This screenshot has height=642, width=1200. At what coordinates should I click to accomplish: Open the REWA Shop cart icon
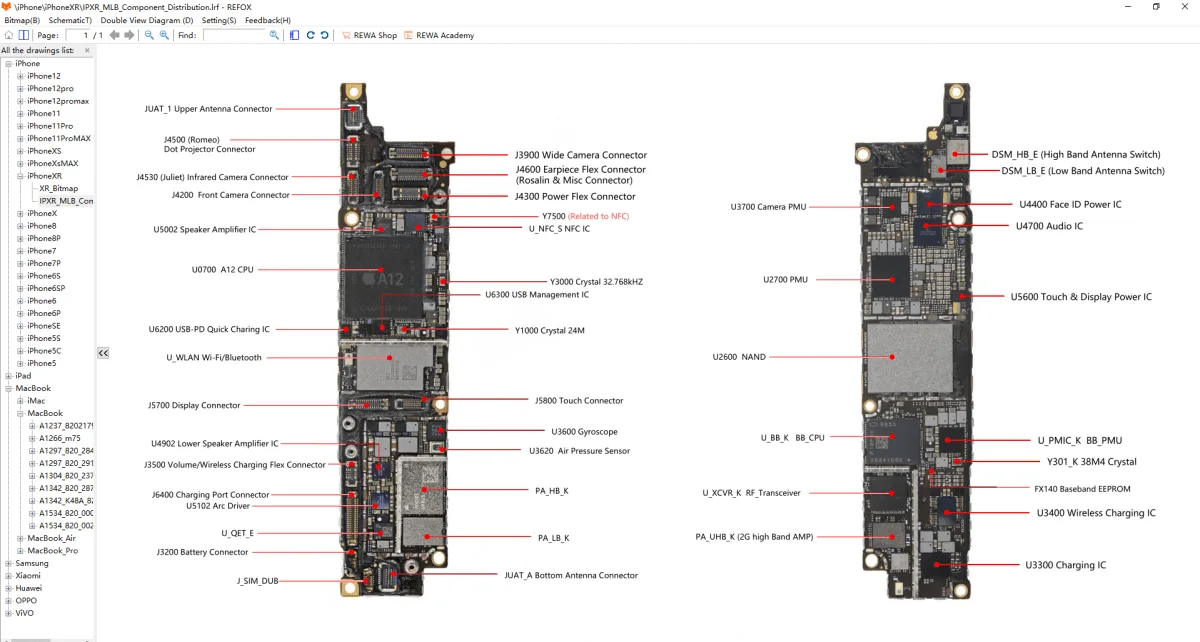(346, 35)
